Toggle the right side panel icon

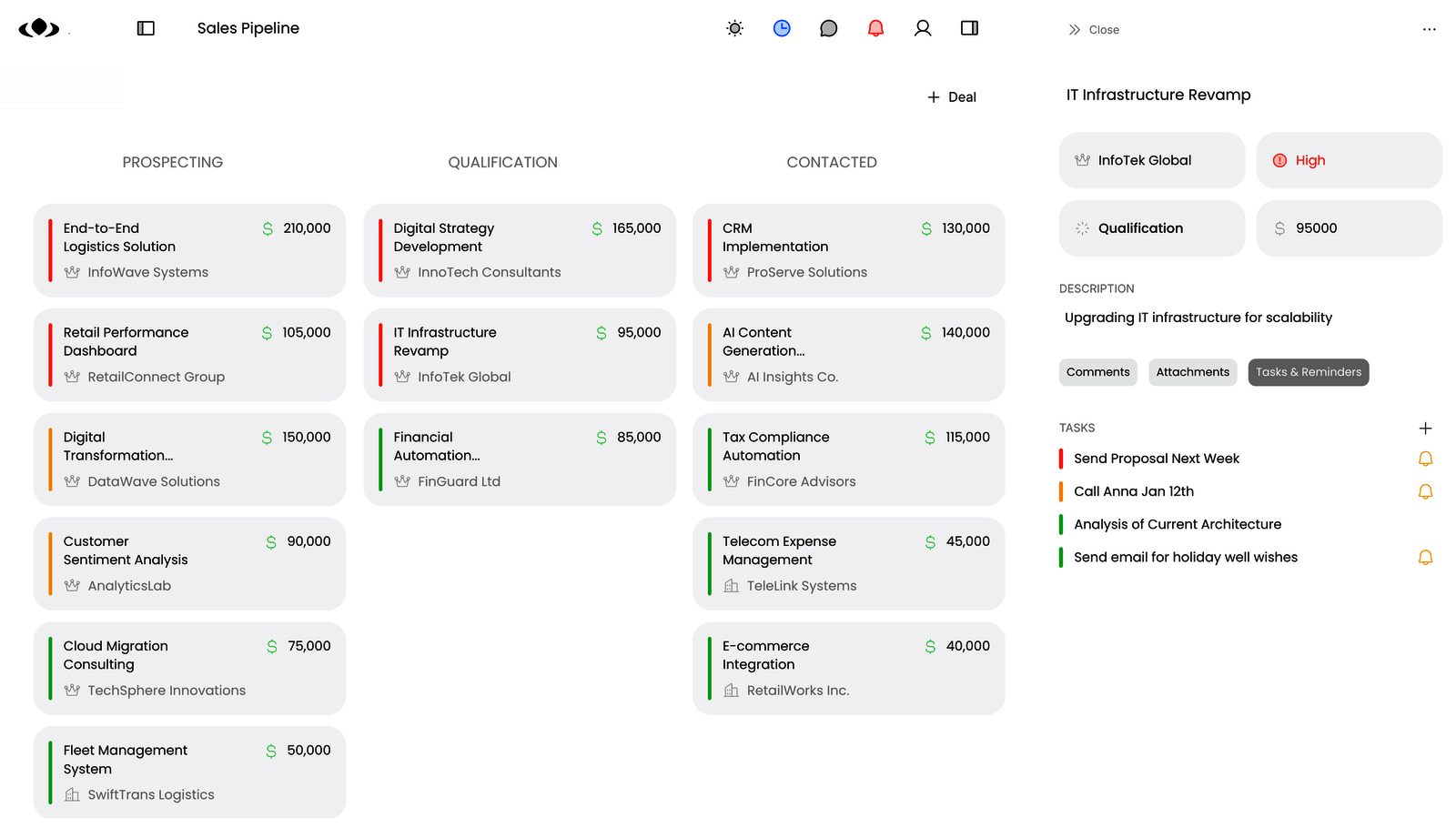pos(969,28)
